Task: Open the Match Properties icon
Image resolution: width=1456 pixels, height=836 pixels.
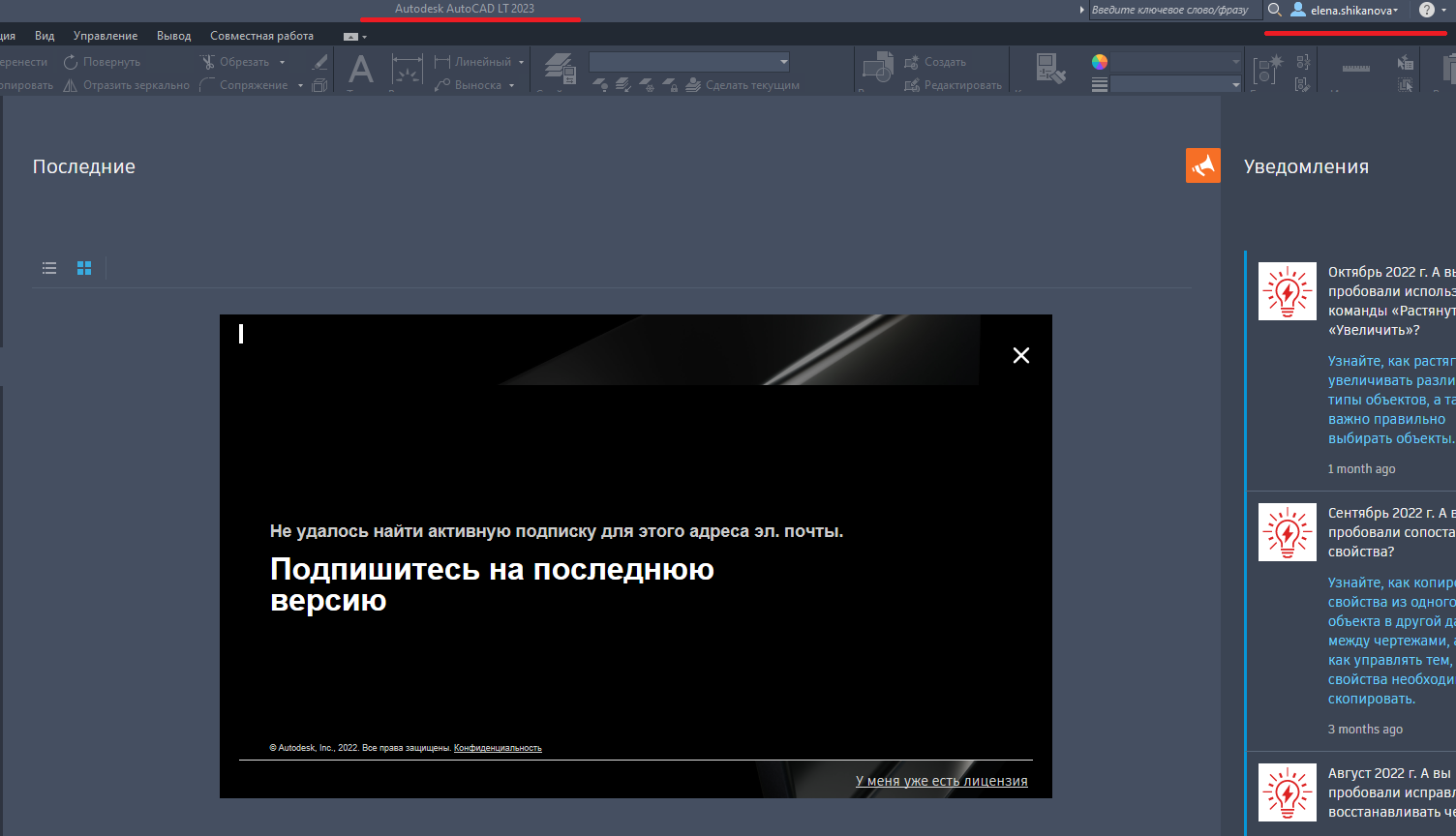Action: 1050,69
